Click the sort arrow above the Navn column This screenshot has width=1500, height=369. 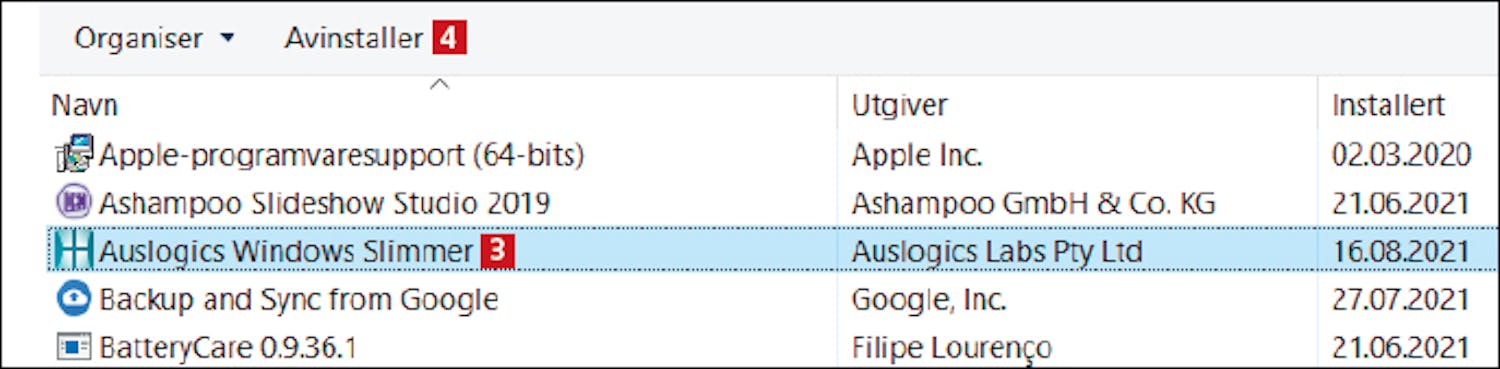[438, 84]
